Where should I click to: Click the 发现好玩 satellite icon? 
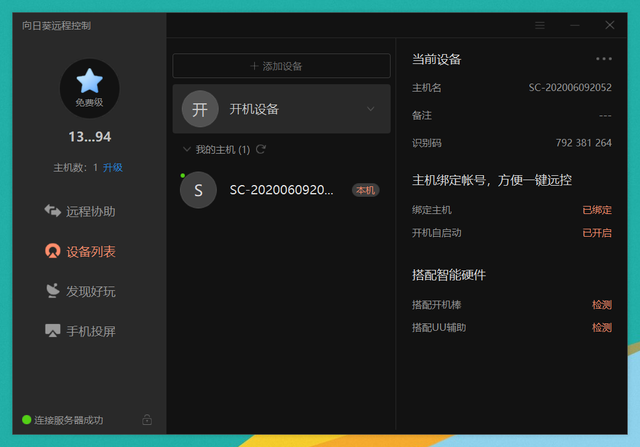point(53,291)
